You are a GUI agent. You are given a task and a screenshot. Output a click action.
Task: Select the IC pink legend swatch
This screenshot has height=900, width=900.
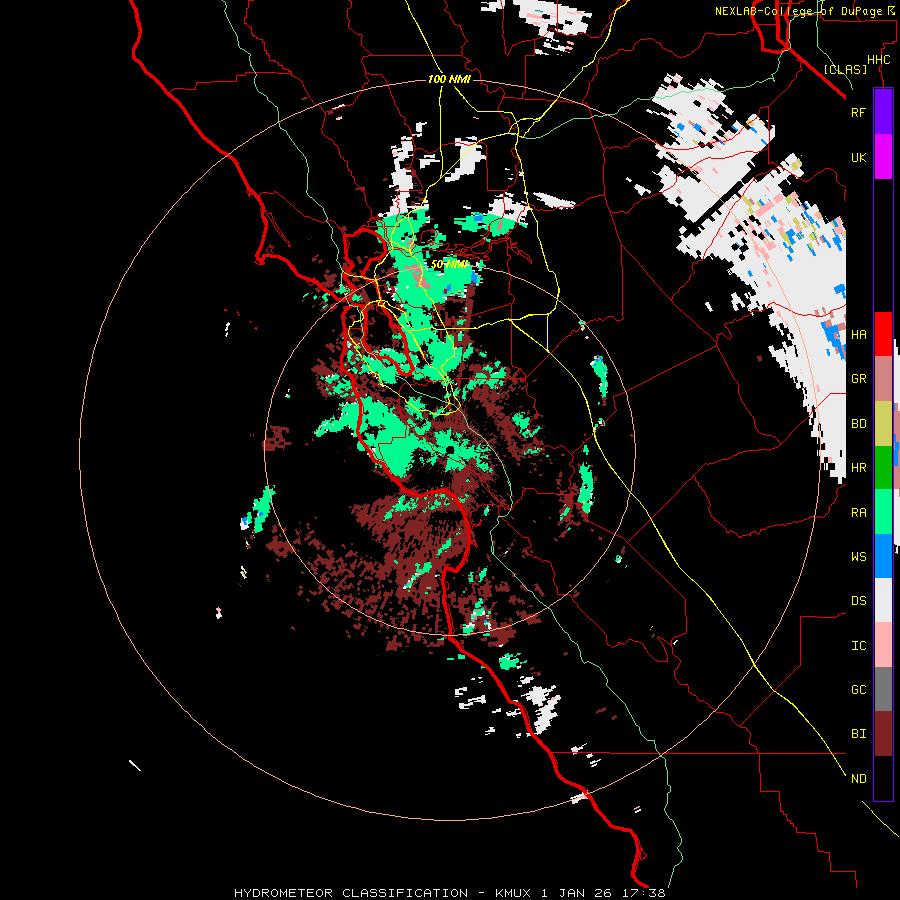(883, 645)
